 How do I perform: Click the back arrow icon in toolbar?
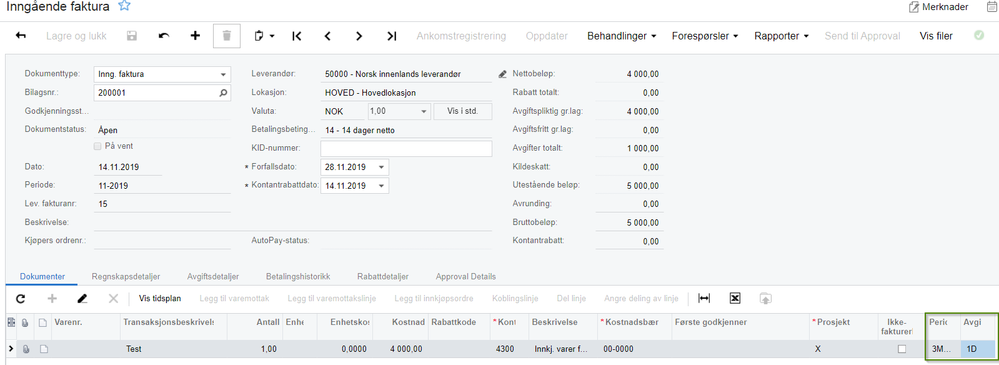pyautogui.click(x=20, y=36)
